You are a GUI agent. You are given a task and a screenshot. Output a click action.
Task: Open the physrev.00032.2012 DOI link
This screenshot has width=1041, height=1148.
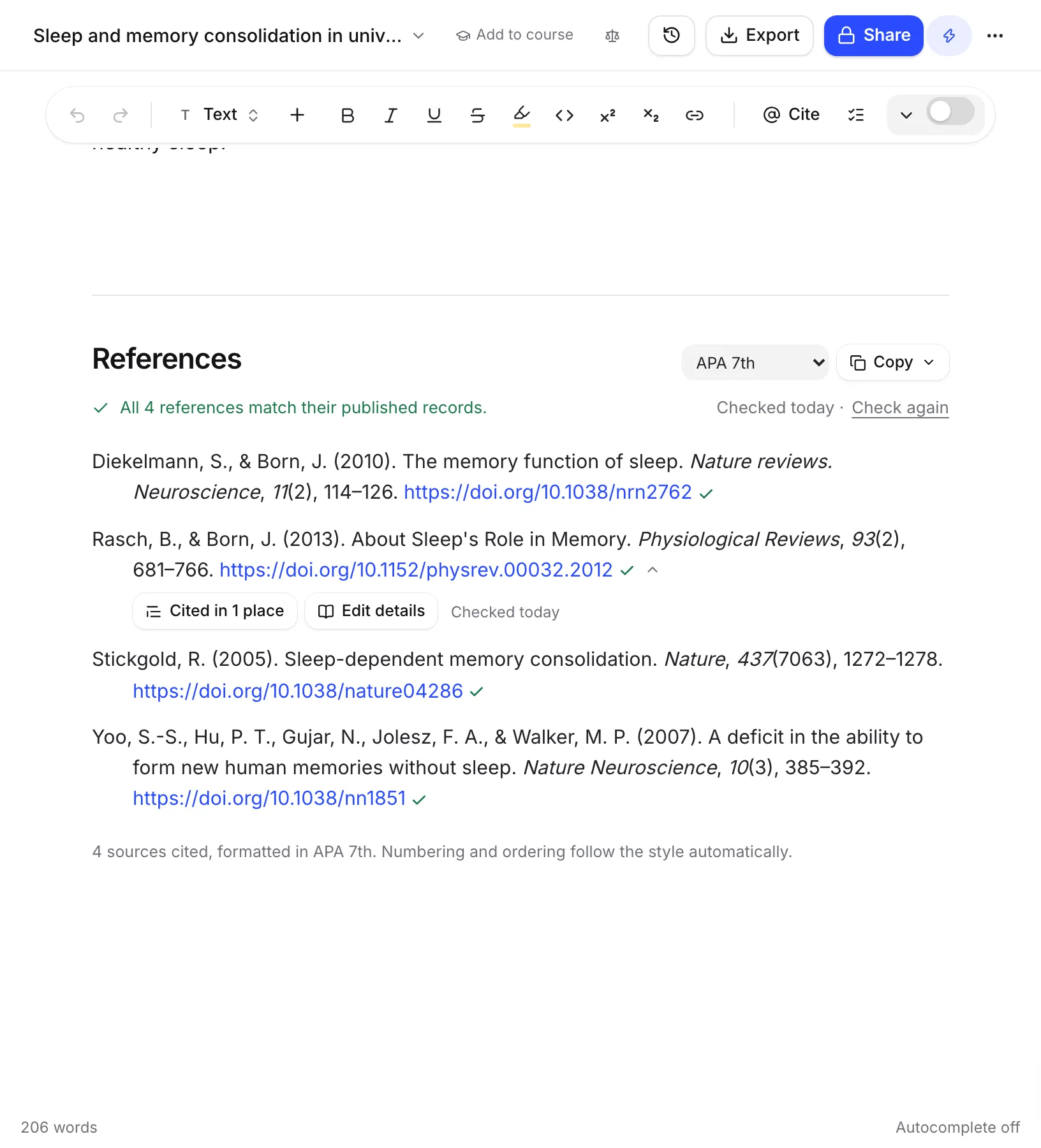(416, 570)
